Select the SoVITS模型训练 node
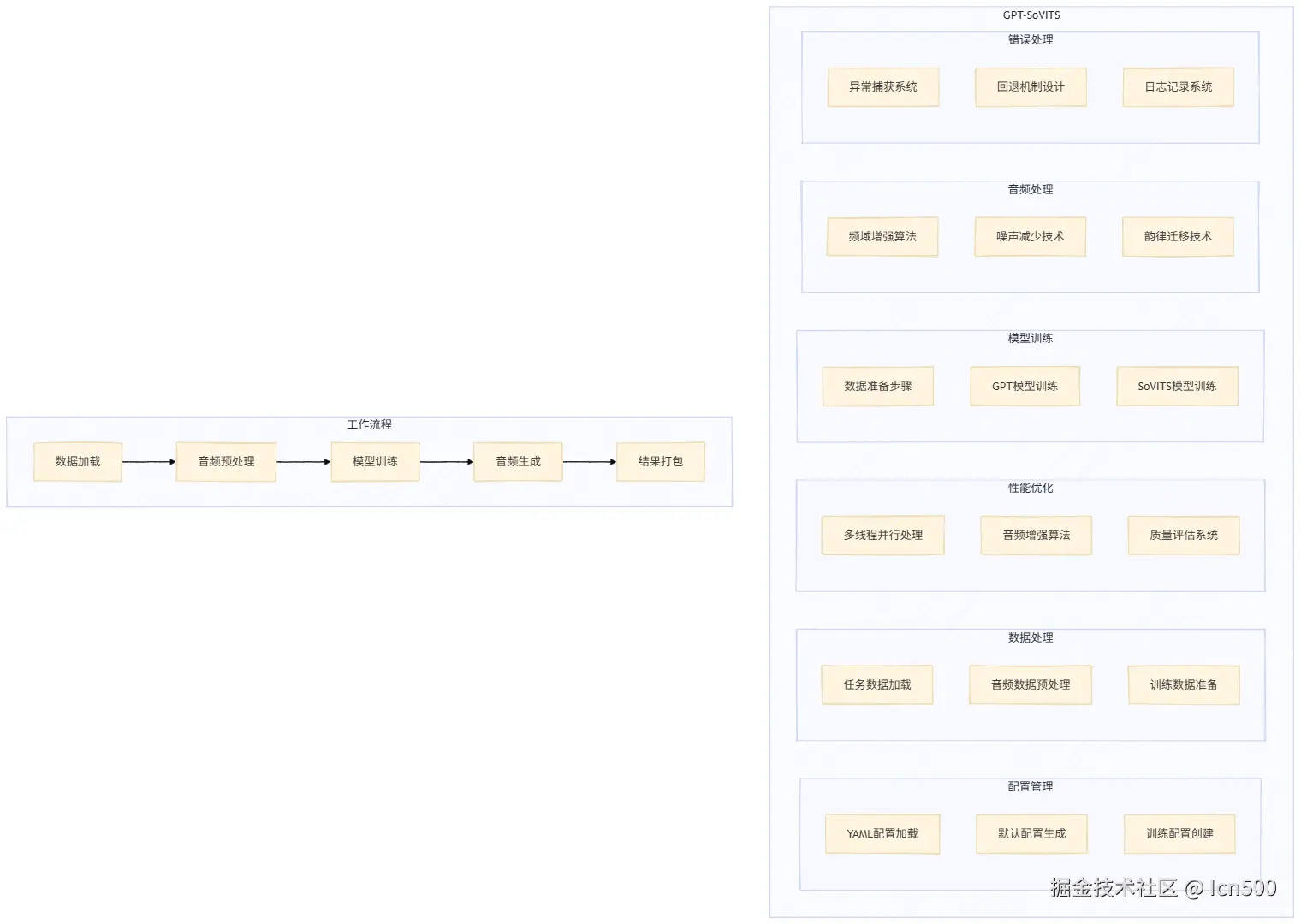This screenshot has width=1301, height=924. click(1177, 387)
